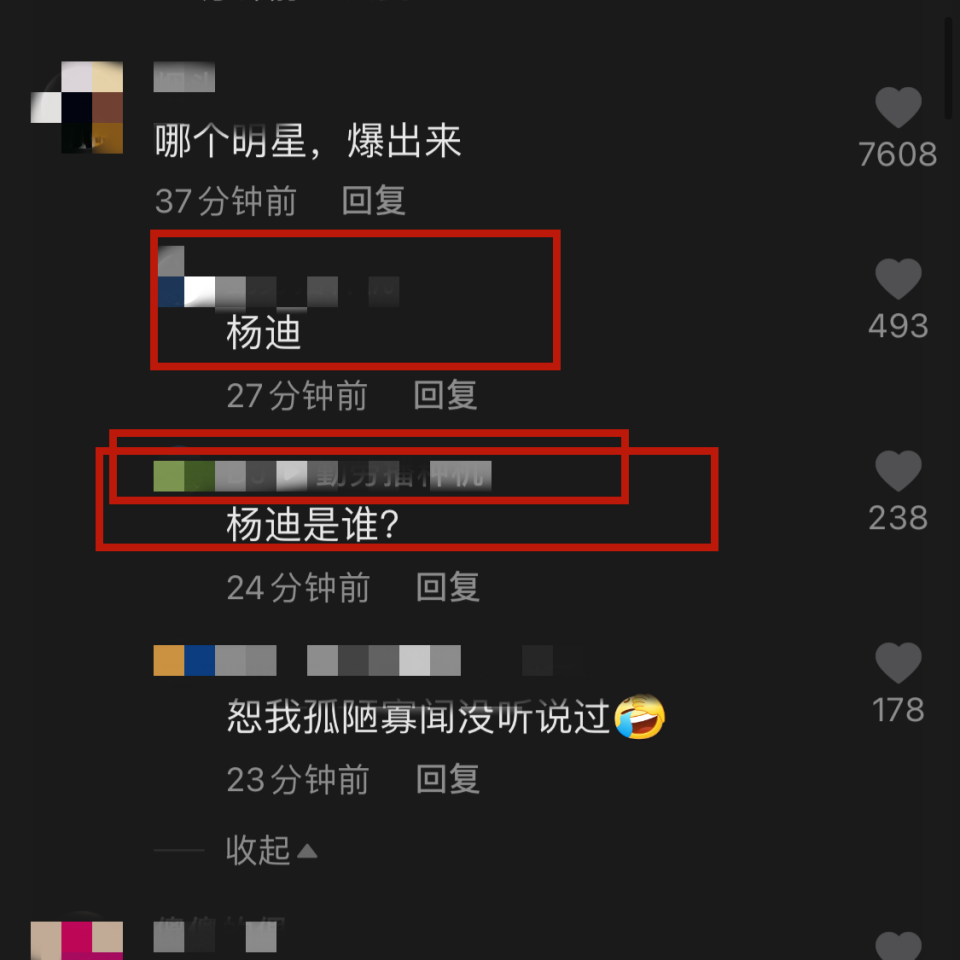Viewport: 960px width, 960px height.
Task: Open the top commenter's avatar
Action: tap(77, 107)
